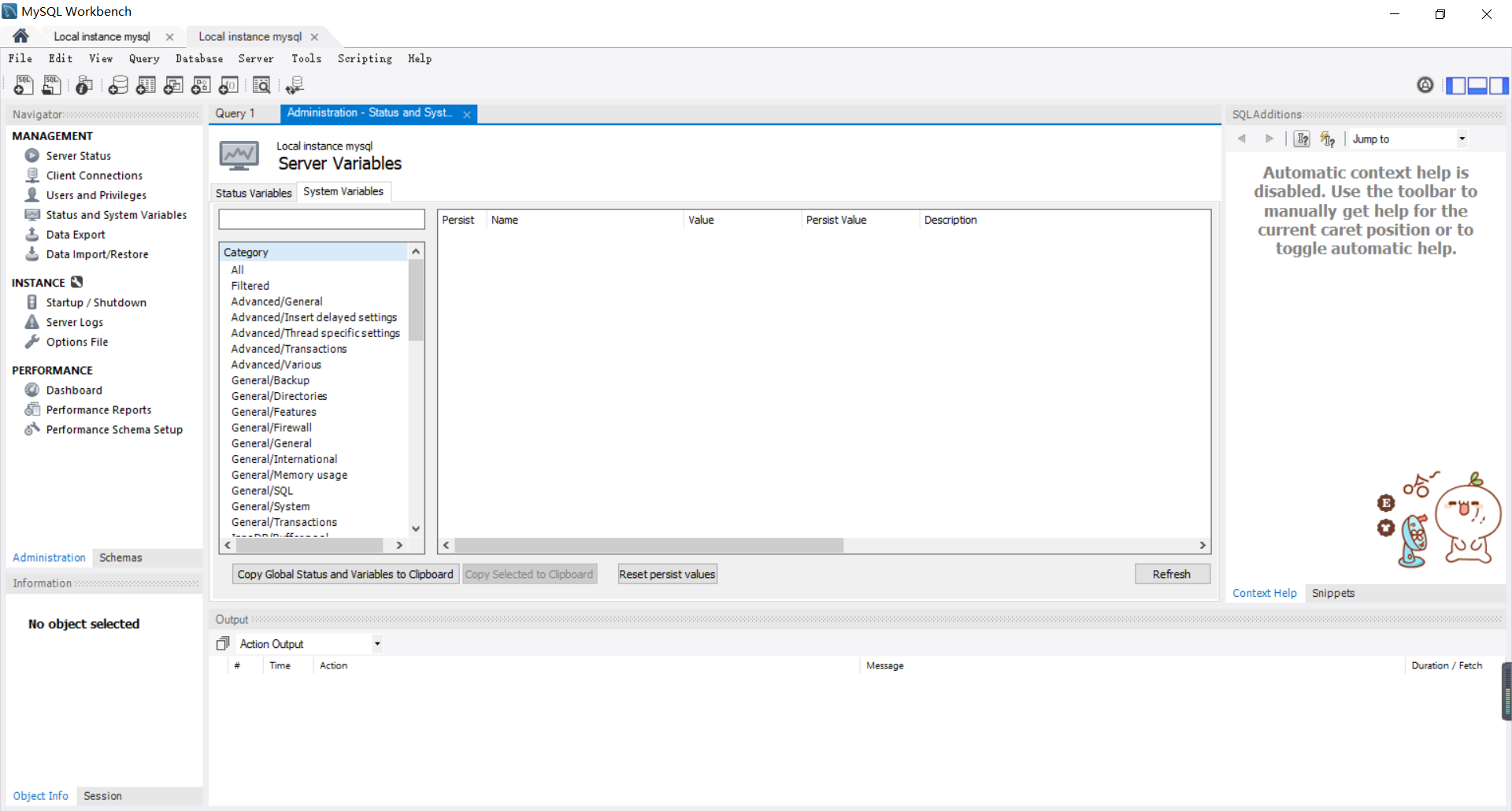Click the Refresh button
Screen dimensions: 1512x811
tap(1172, 574)
